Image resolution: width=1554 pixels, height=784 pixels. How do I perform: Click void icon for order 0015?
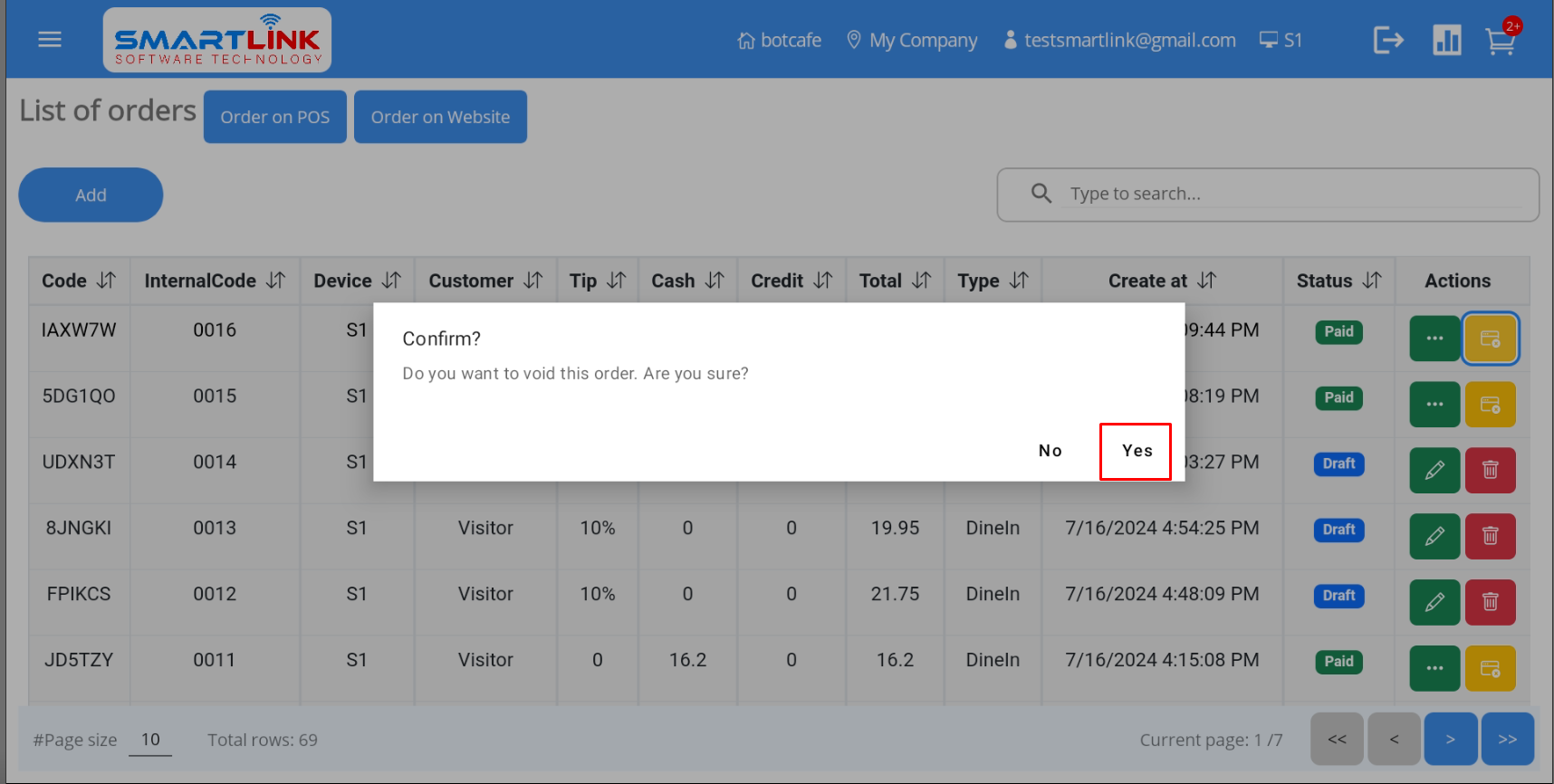pyautogui.click(x=1490, y=405)
